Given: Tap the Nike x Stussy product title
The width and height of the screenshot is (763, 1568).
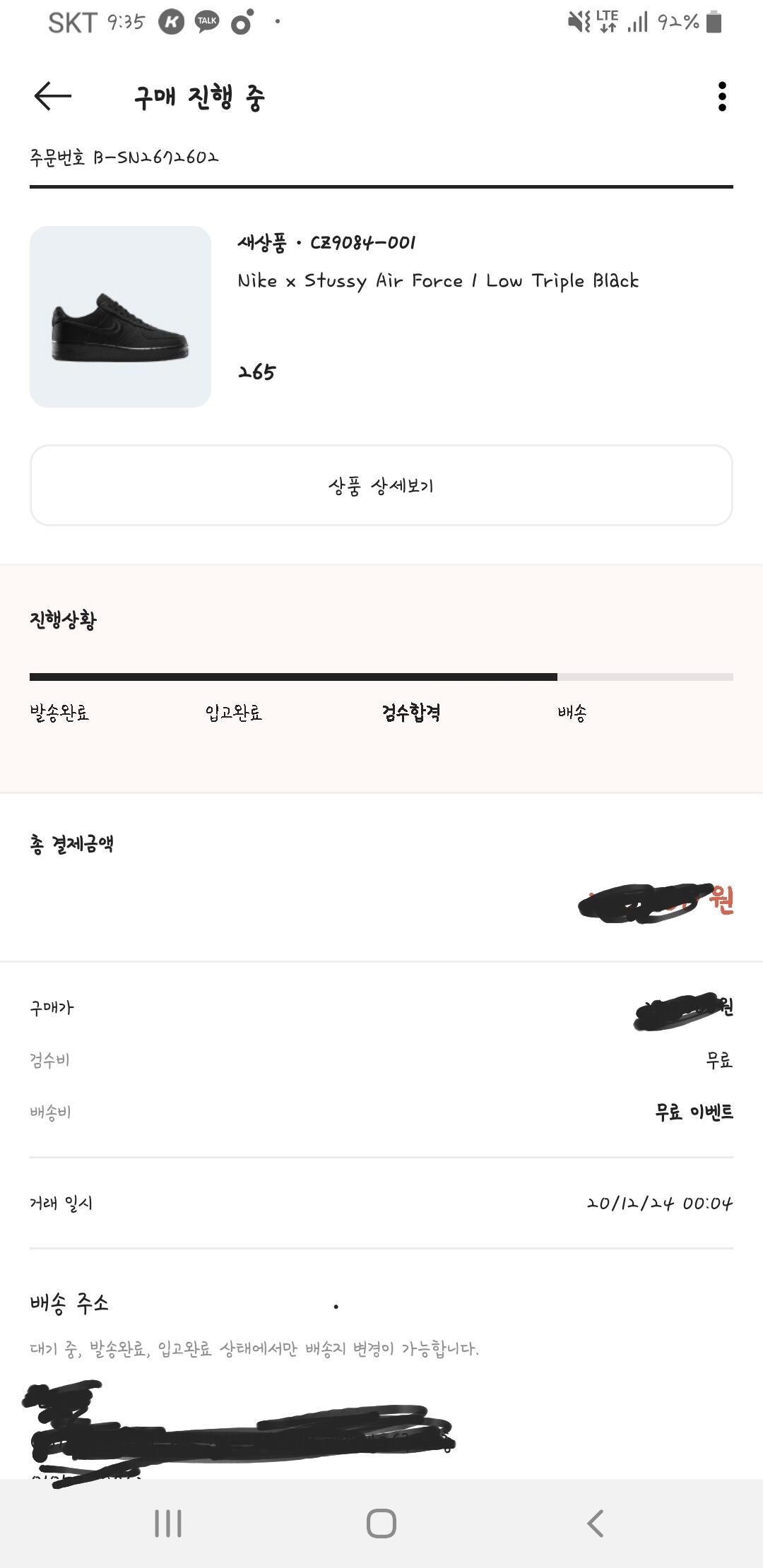Looking at the screenshot, I should pyautogui.click(x=438, y=281).
